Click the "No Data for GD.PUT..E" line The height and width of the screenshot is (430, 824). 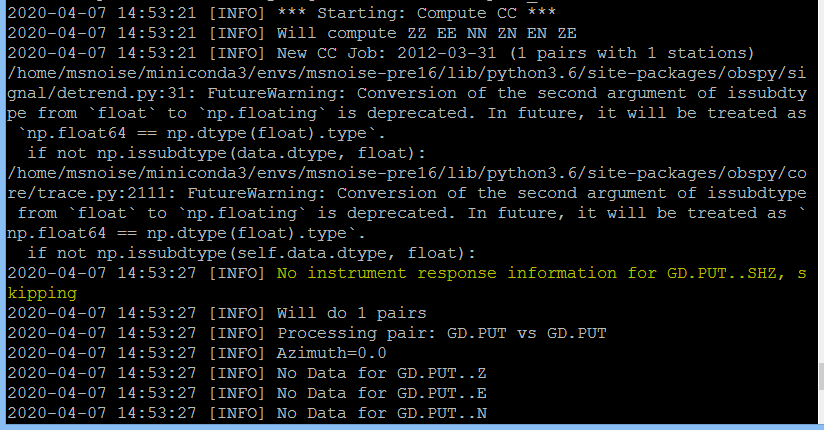point(381,394)
